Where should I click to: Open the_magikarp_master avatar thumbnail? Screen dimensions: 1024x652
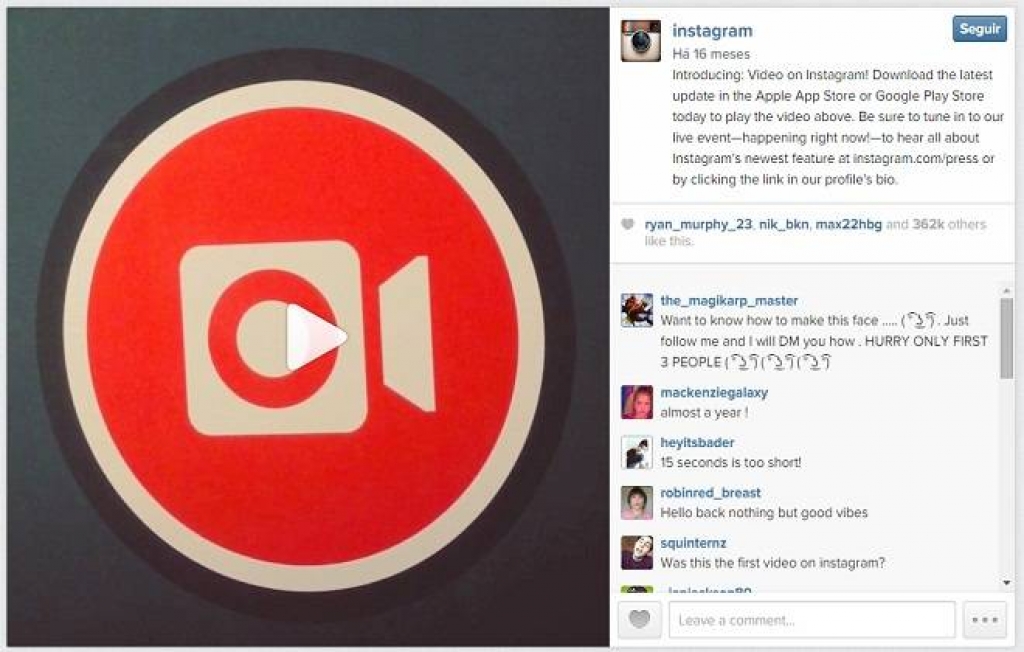coord(637,310)
